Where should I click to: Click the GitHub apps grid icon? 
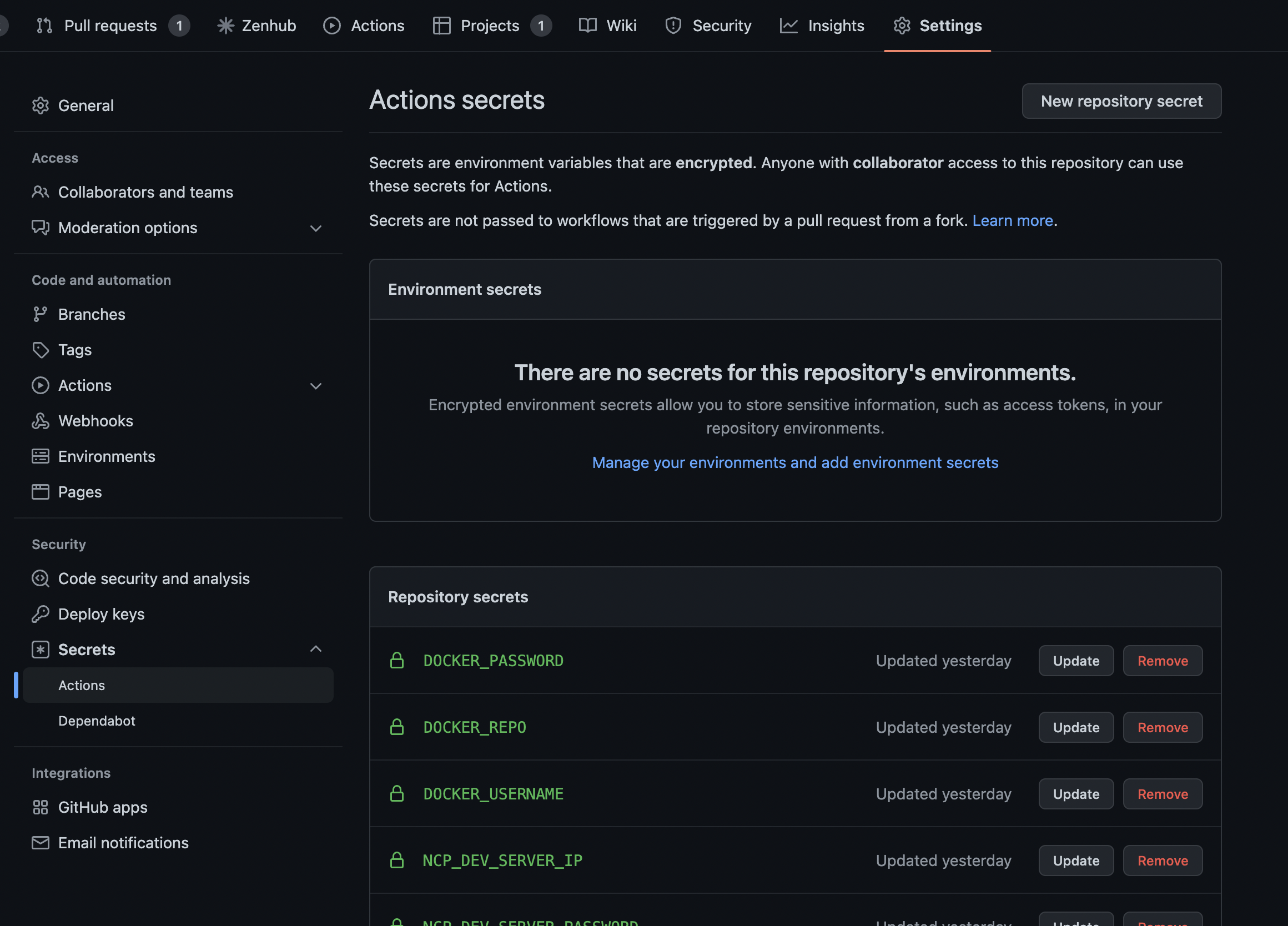click(x=41, y=807)
